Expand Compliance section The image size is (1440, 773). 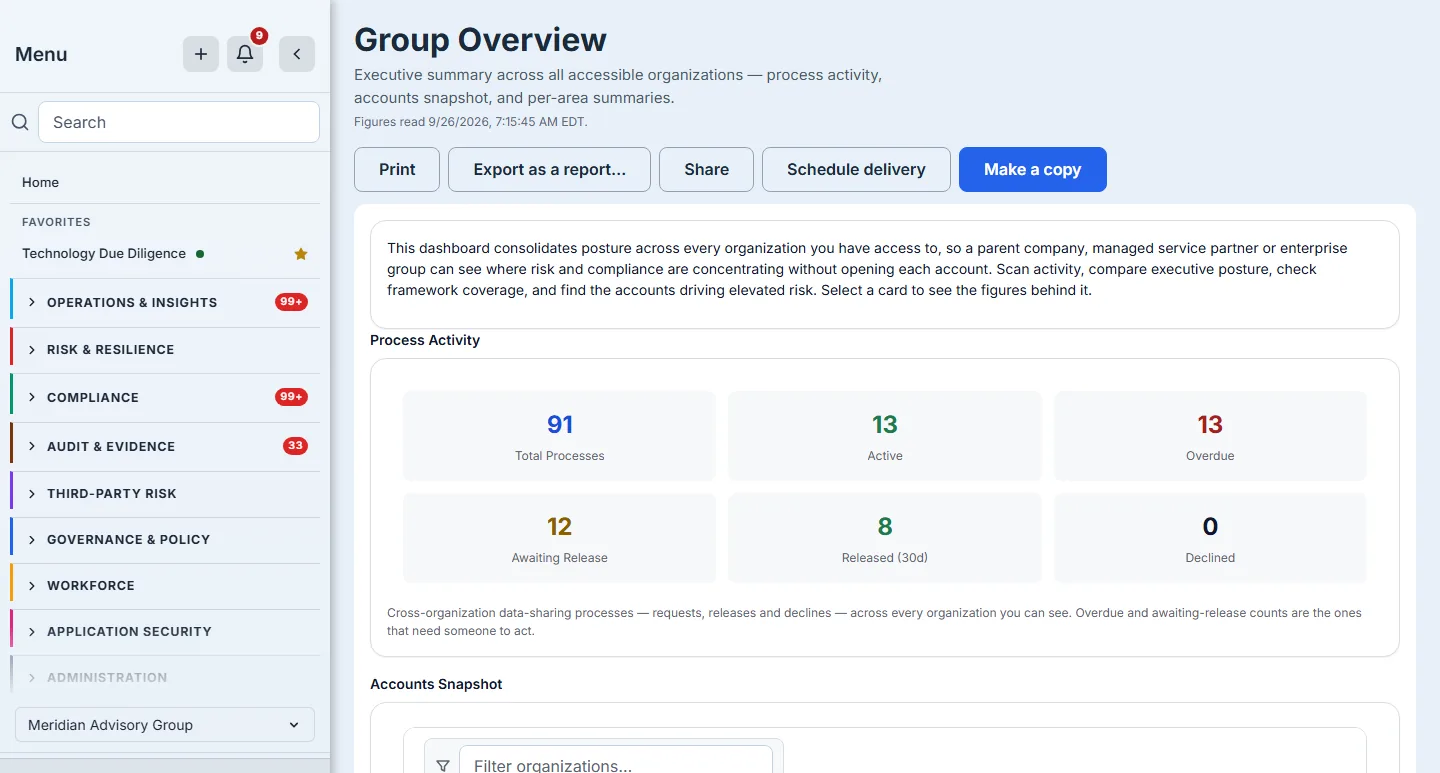[165, 397]
